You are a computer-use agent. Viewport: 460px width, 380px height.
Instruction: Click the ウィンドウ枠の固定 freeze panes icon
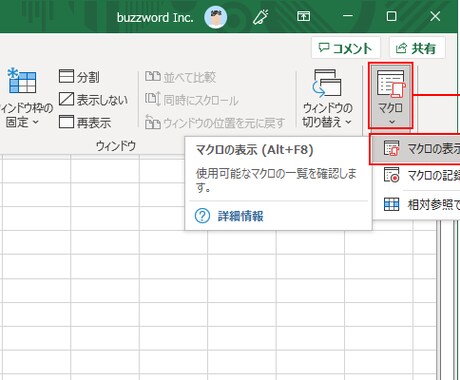[22, 81]
